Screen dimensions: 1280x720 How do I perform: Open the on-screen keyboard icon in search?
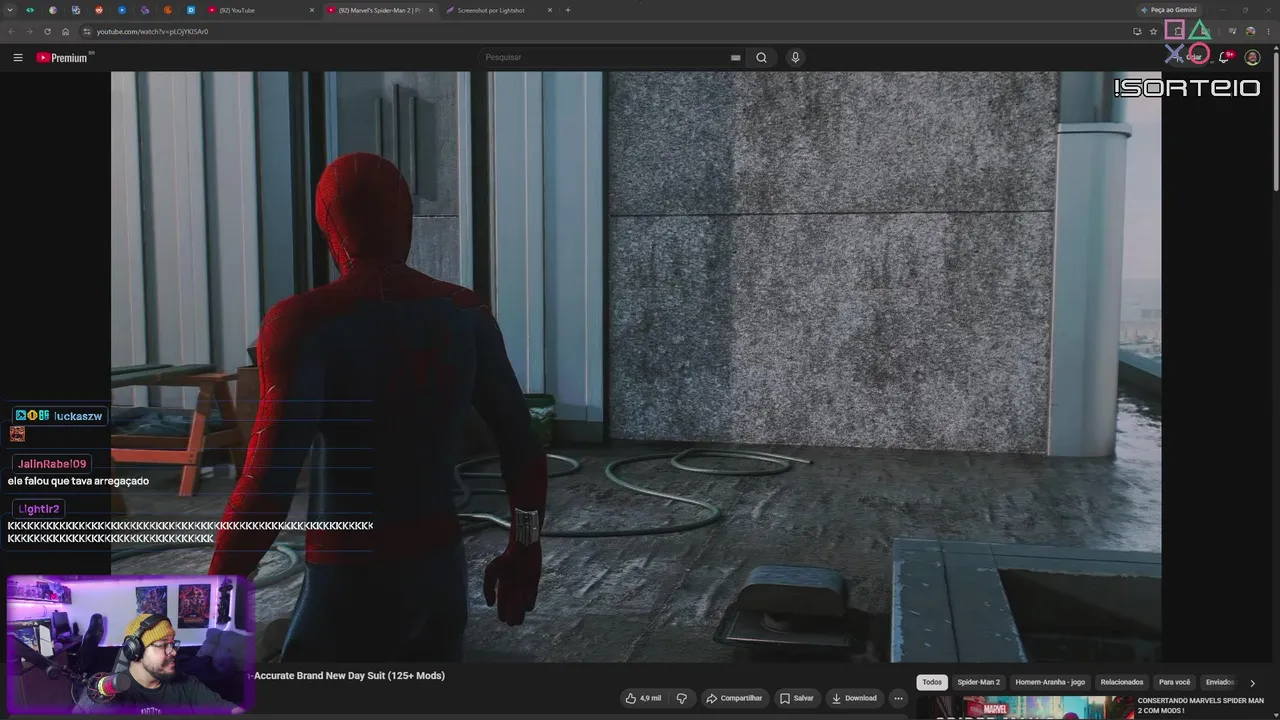[736, 58]
